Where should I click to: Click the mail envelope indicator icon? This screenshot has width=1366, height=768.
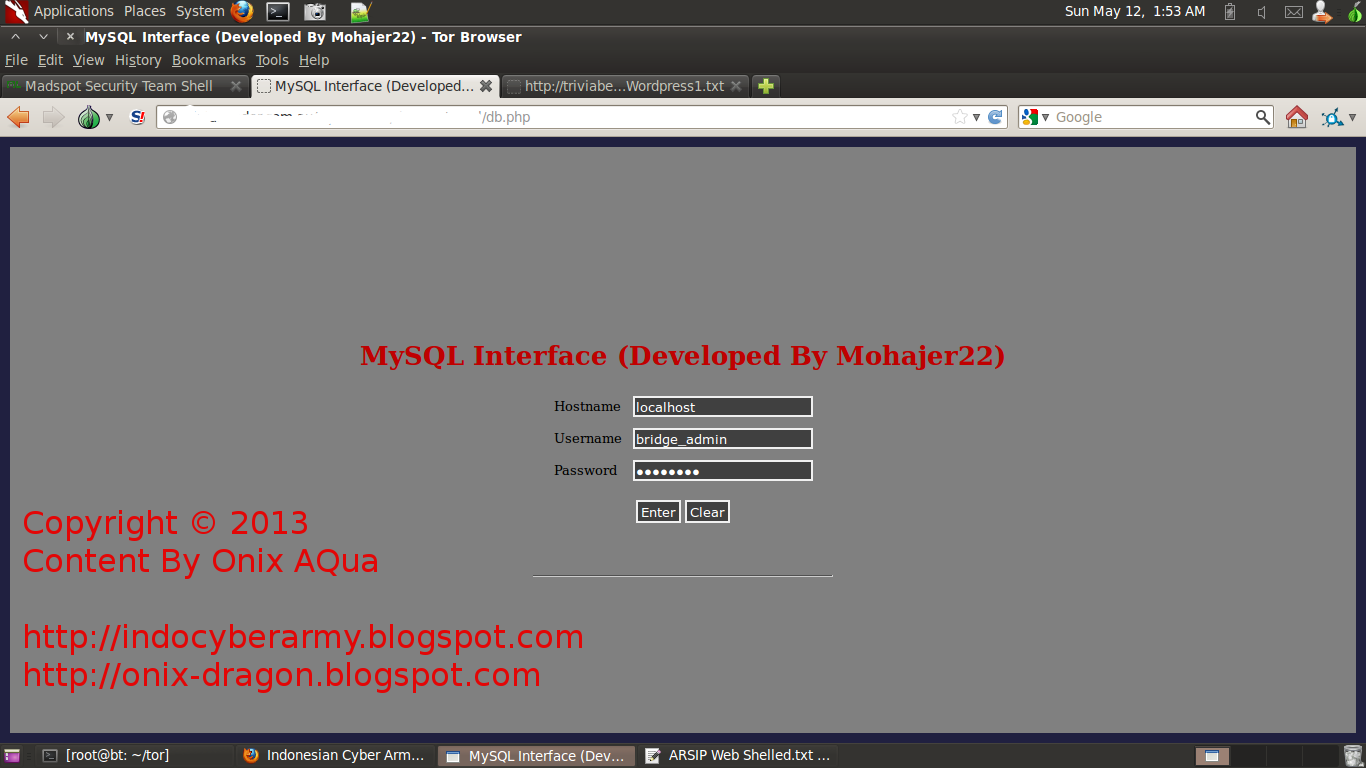click(x=1294, y=12)
